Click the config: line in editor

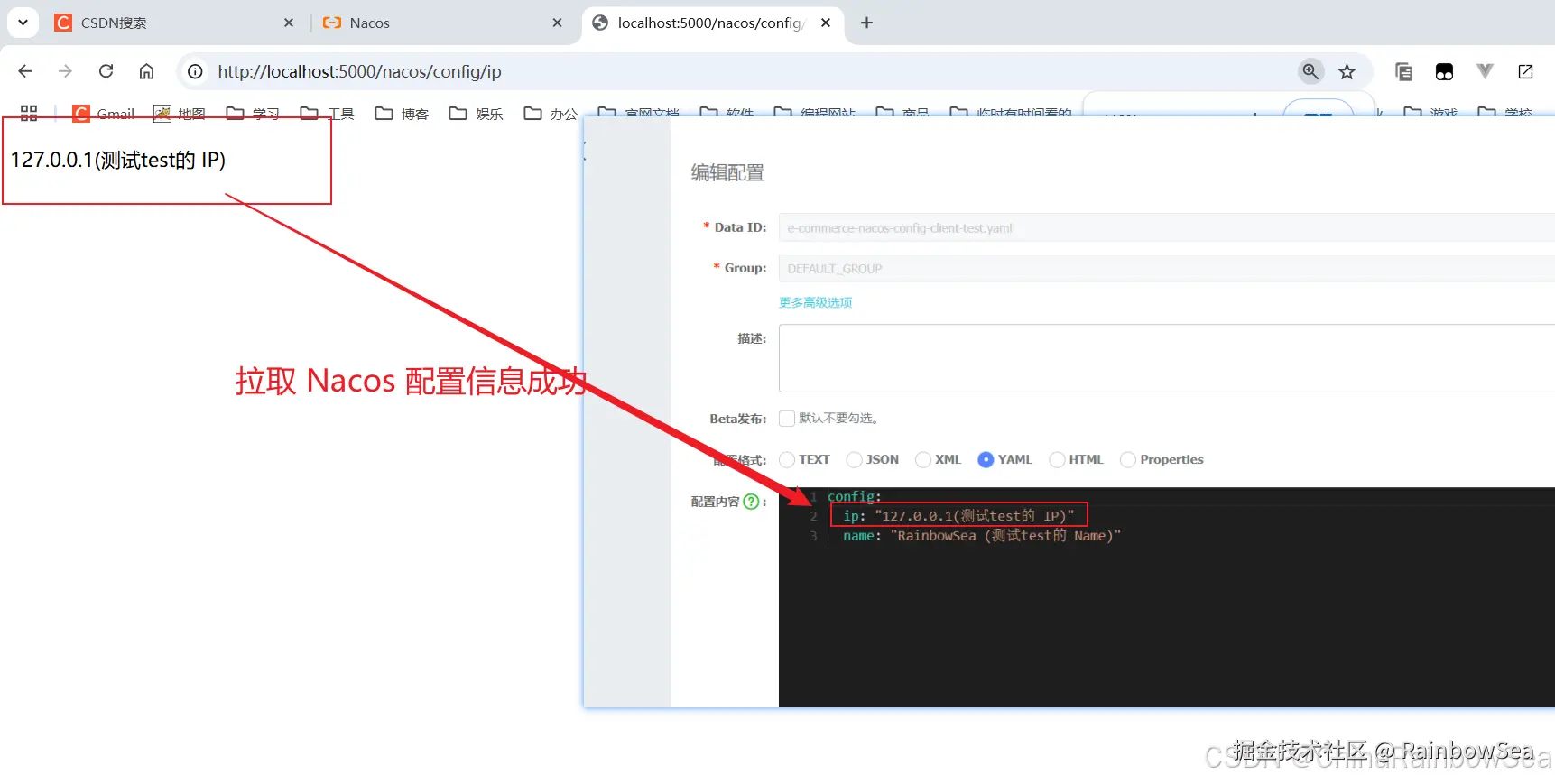tap(854, 496)
